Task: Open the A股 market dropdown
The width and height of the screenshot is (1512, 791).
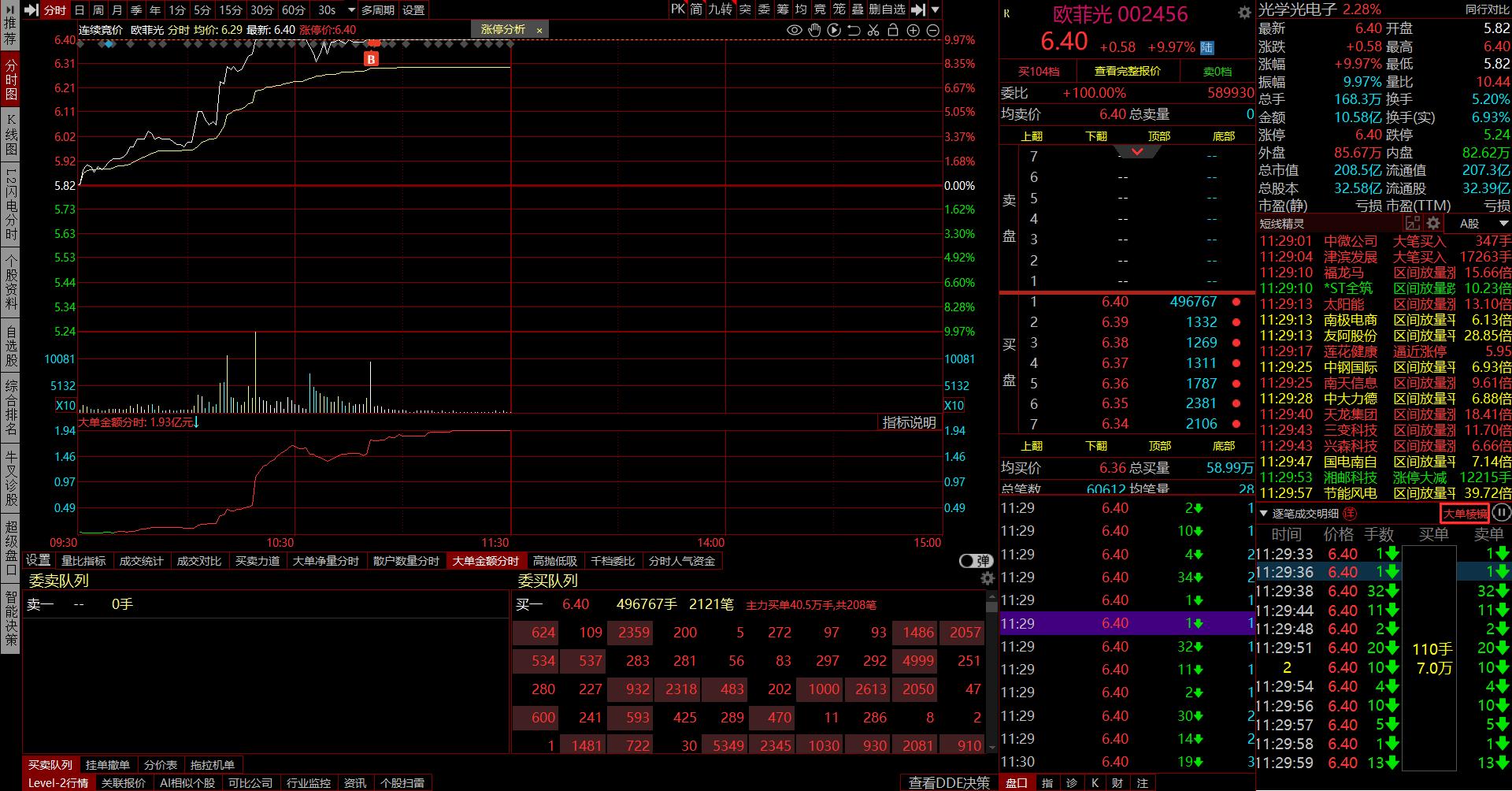Action: (x=1484, y=224)
